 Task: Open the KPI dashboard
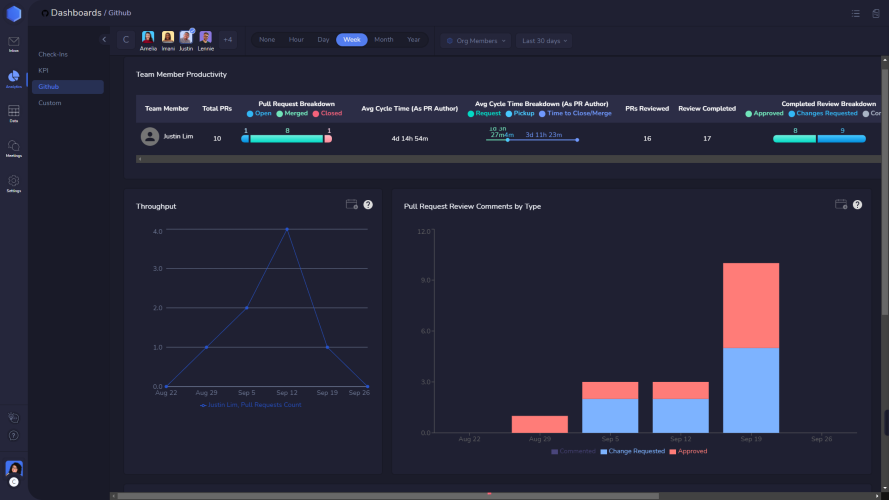(43, 70)
